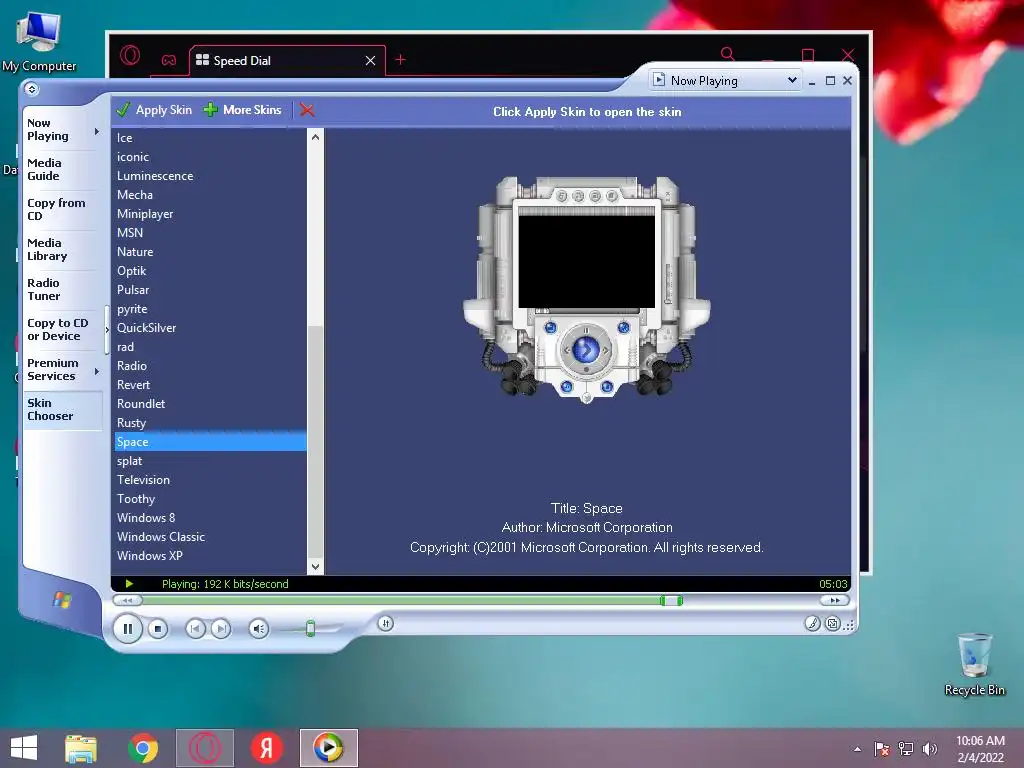
Task: Select the Radio skin
Action: [210, 366]
